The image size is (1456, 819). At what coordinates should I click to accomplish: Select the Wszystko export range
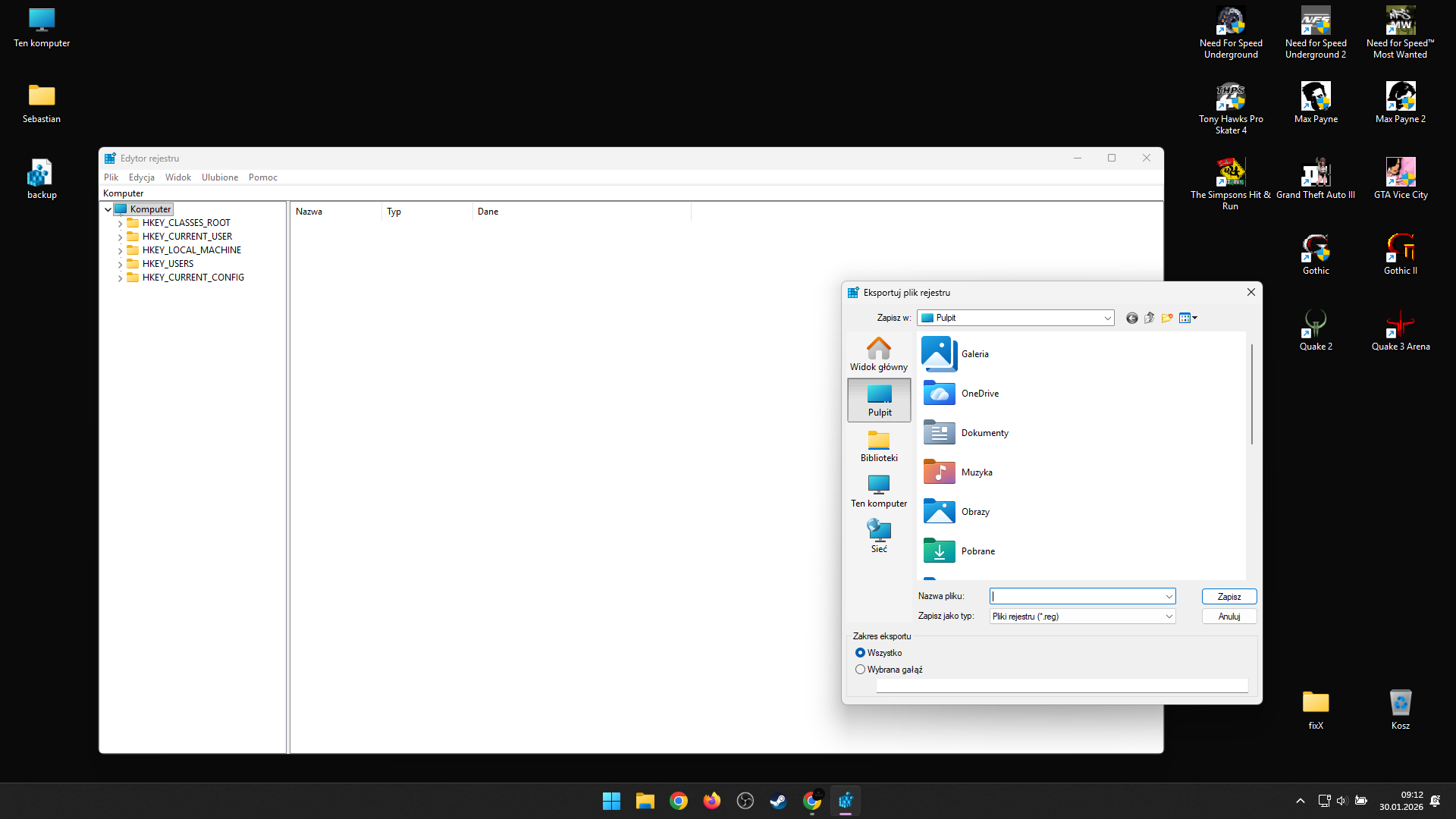pos(860,653)
